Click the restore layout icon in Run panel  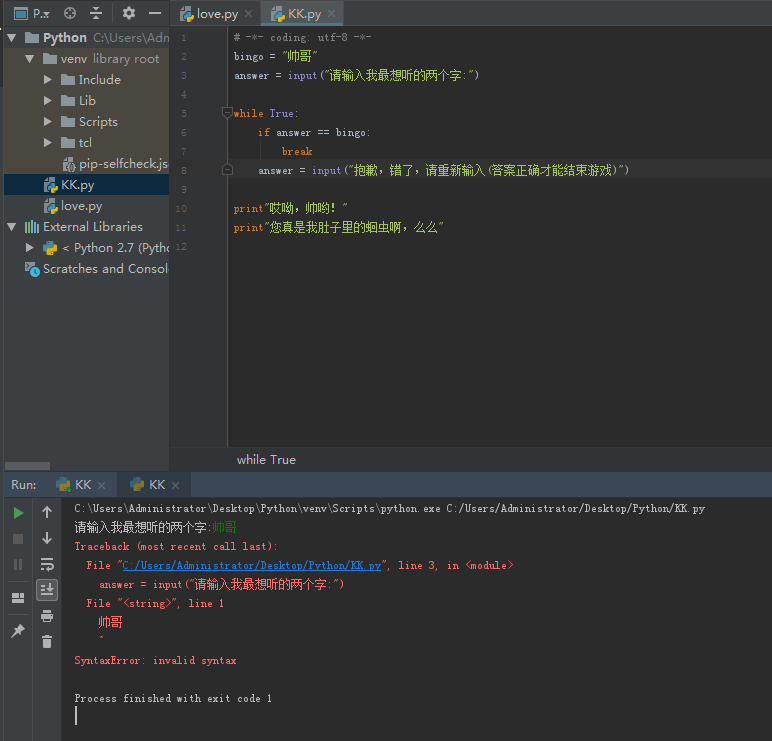tap(18, 598)
